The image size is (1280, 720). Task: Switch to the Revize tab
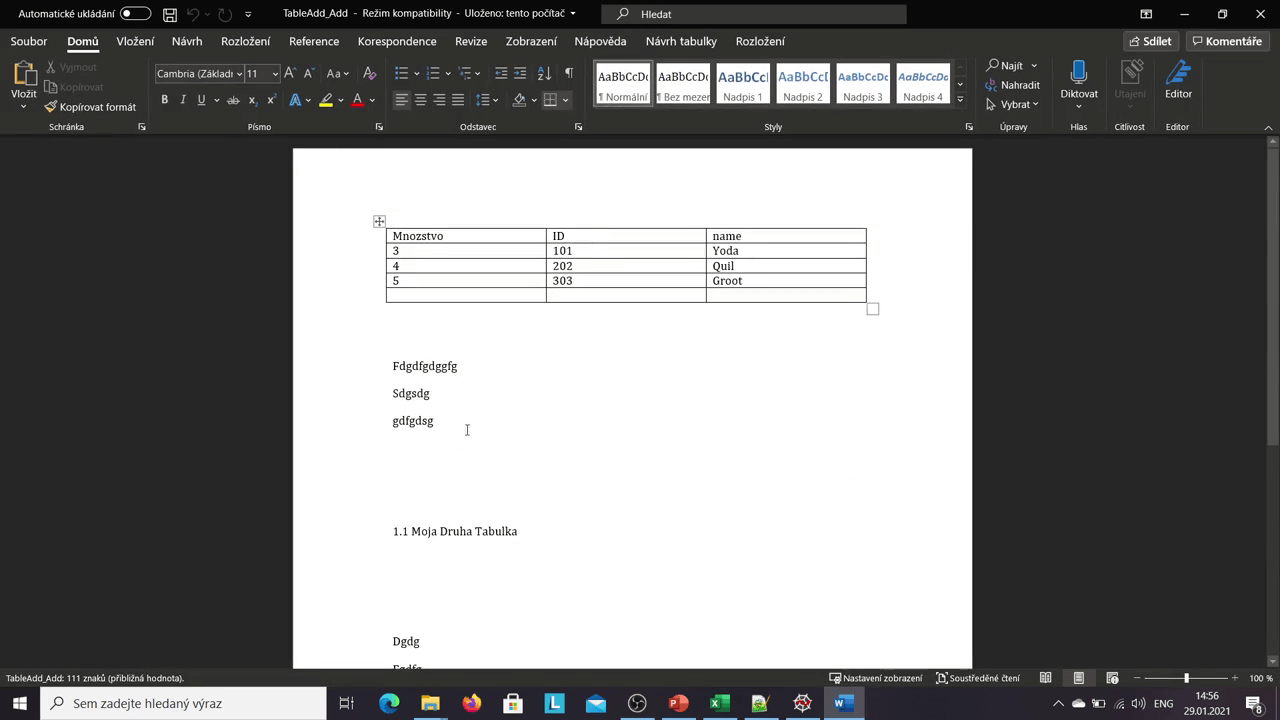click(471, 41)
